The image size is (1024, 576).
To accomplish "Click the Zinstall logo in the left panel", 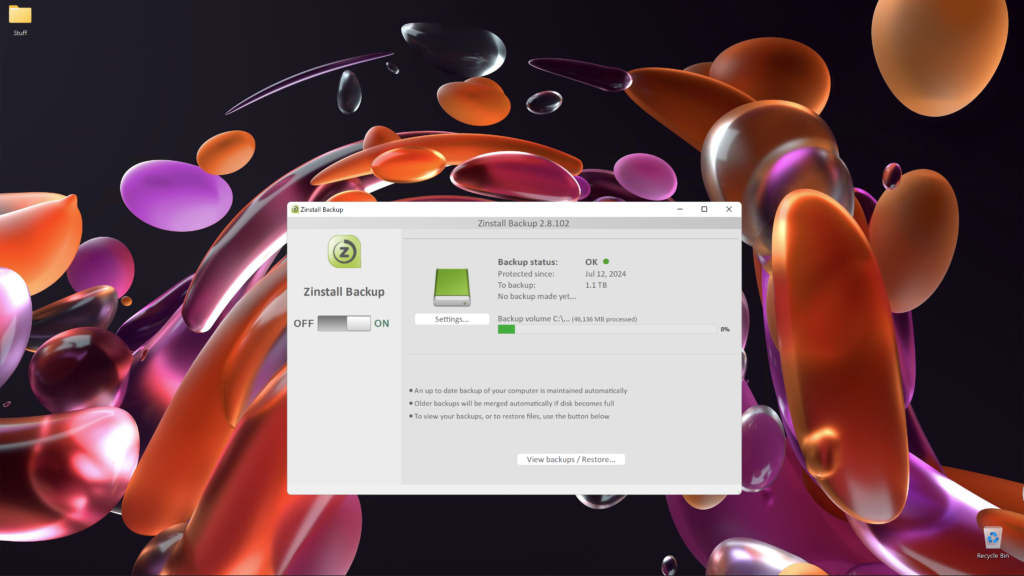I will coord(344,252).
